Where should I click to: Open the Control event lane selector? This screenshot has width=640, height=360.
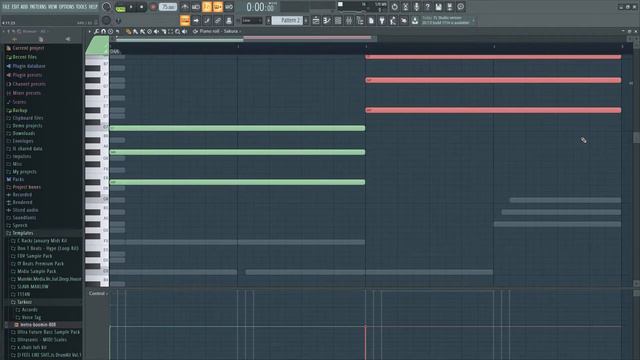pos(98,293)
